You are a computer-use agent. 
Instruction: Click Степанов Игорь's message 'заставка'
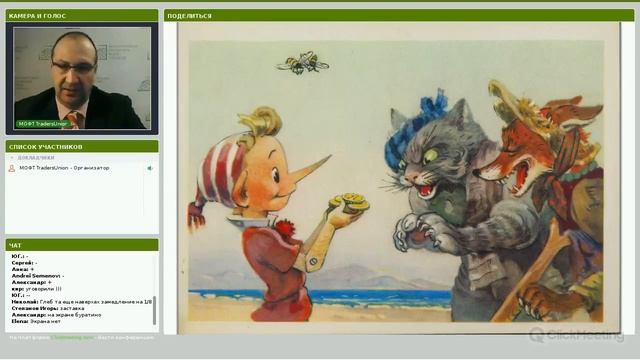pyautogui.click(x=48, y=308)
